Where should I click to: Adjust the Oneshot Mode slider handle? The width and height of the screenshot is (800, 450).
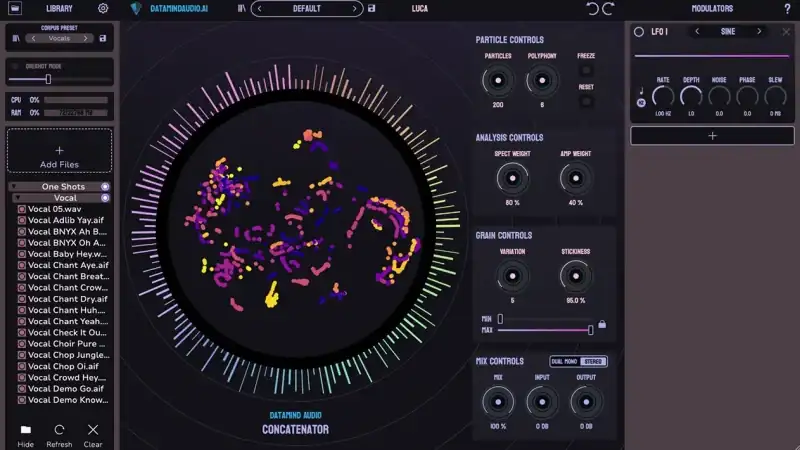coord(48,79)
